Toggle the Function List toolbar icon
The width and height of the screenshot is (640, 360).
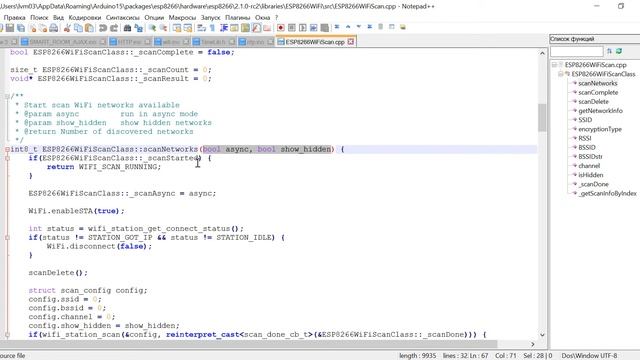(256, 28)
